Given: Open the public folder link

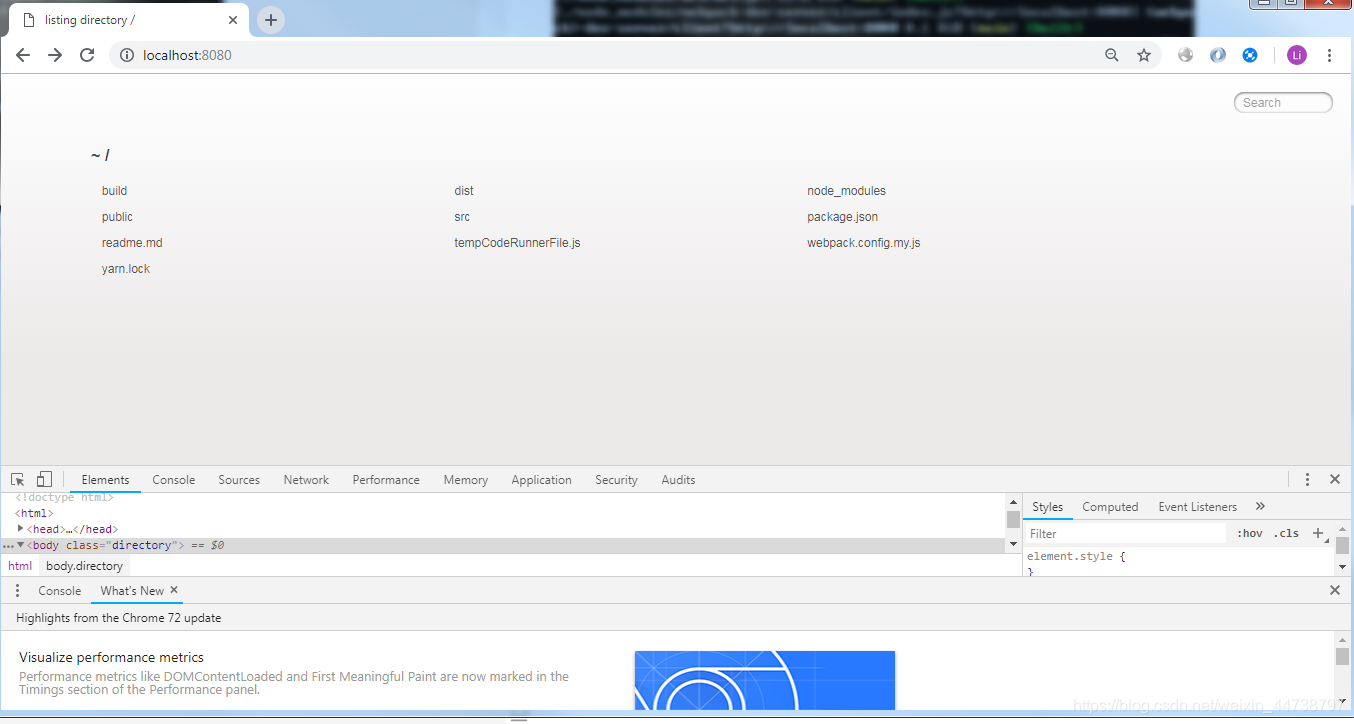Looking at the screenshot, I should click(x=117, y=217).
